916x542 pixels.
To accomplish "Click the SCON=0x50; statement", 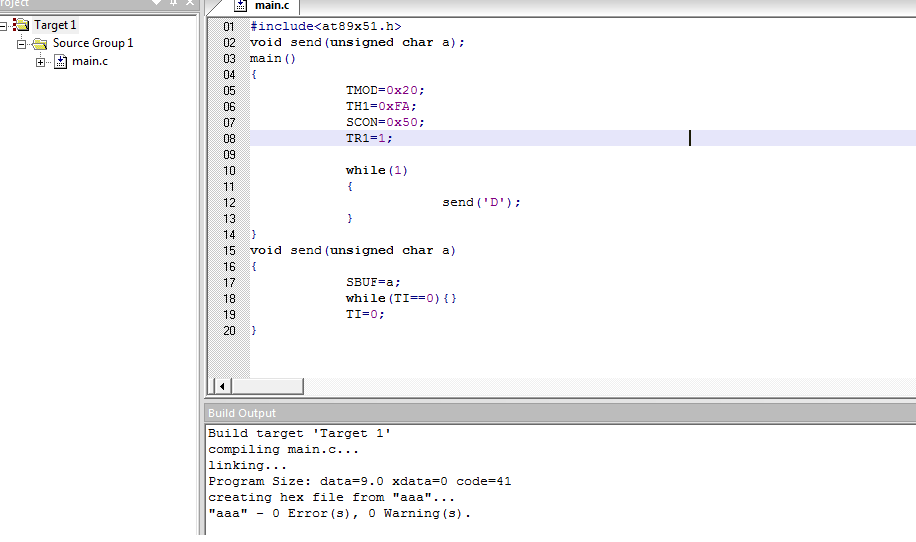I will 385,123.
